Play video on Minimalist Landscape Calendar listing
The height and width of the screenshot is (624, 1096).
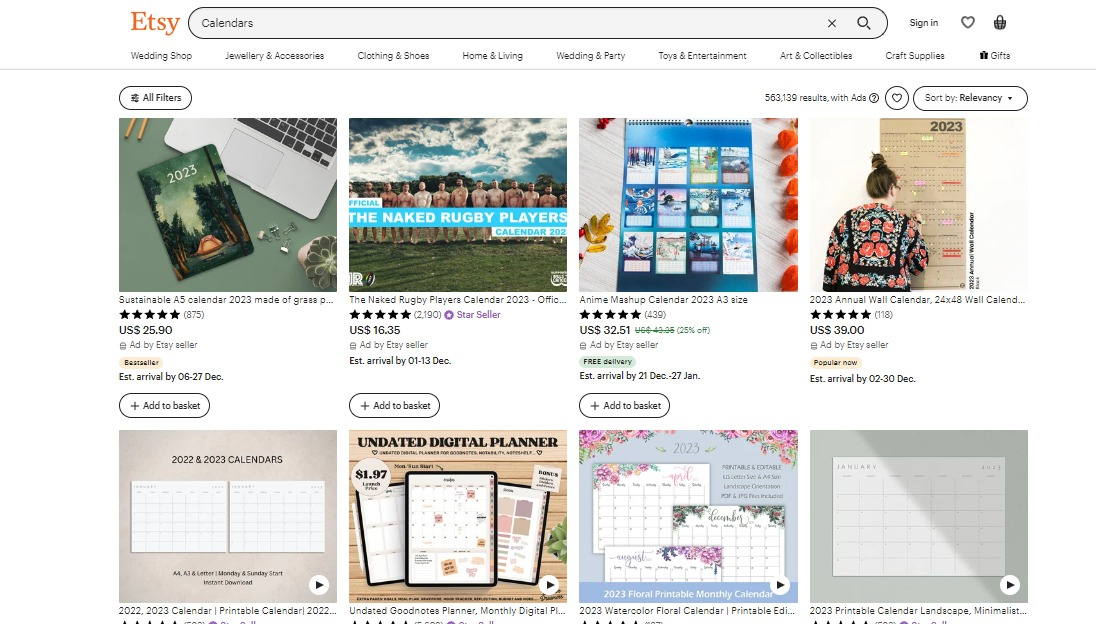[1009, 585]
